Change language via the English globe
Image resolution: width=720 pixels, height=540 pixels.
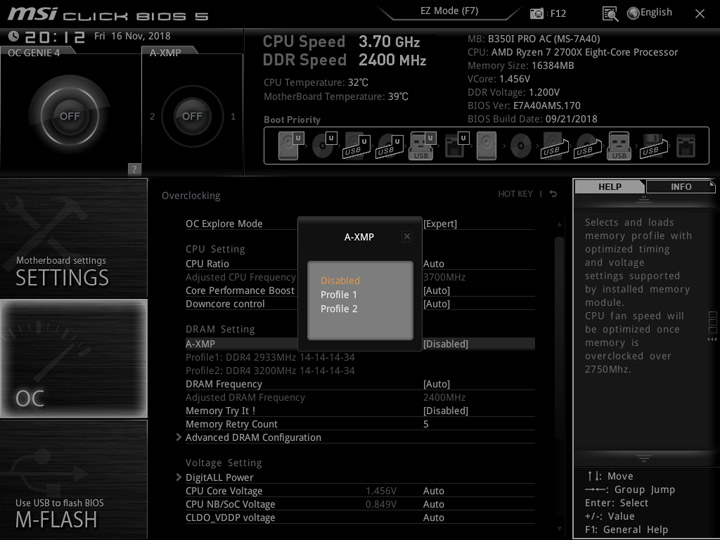click(649, 13)
